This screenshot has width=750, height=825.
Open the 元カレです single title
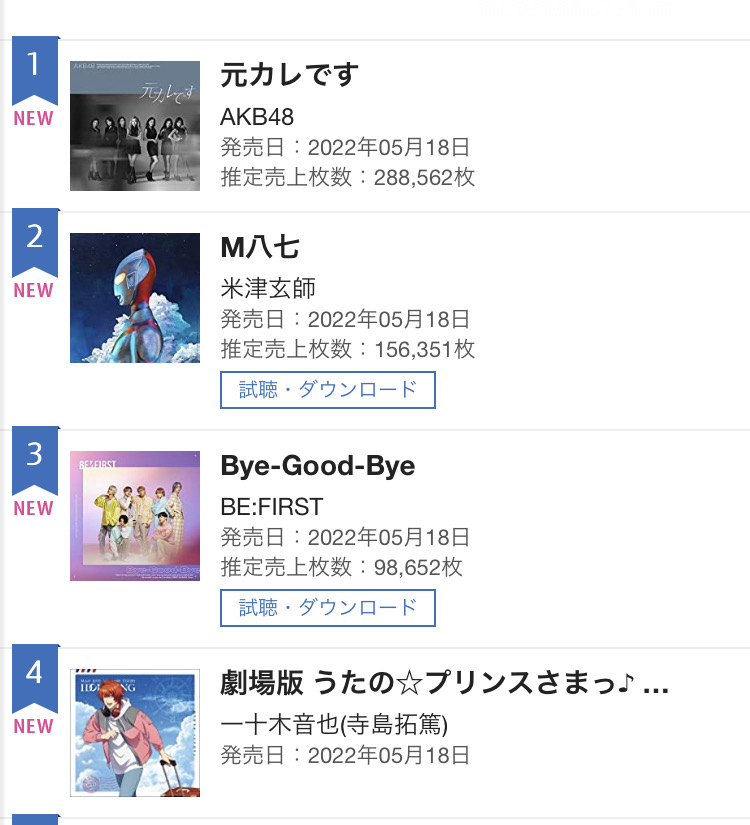pos(289,75)
